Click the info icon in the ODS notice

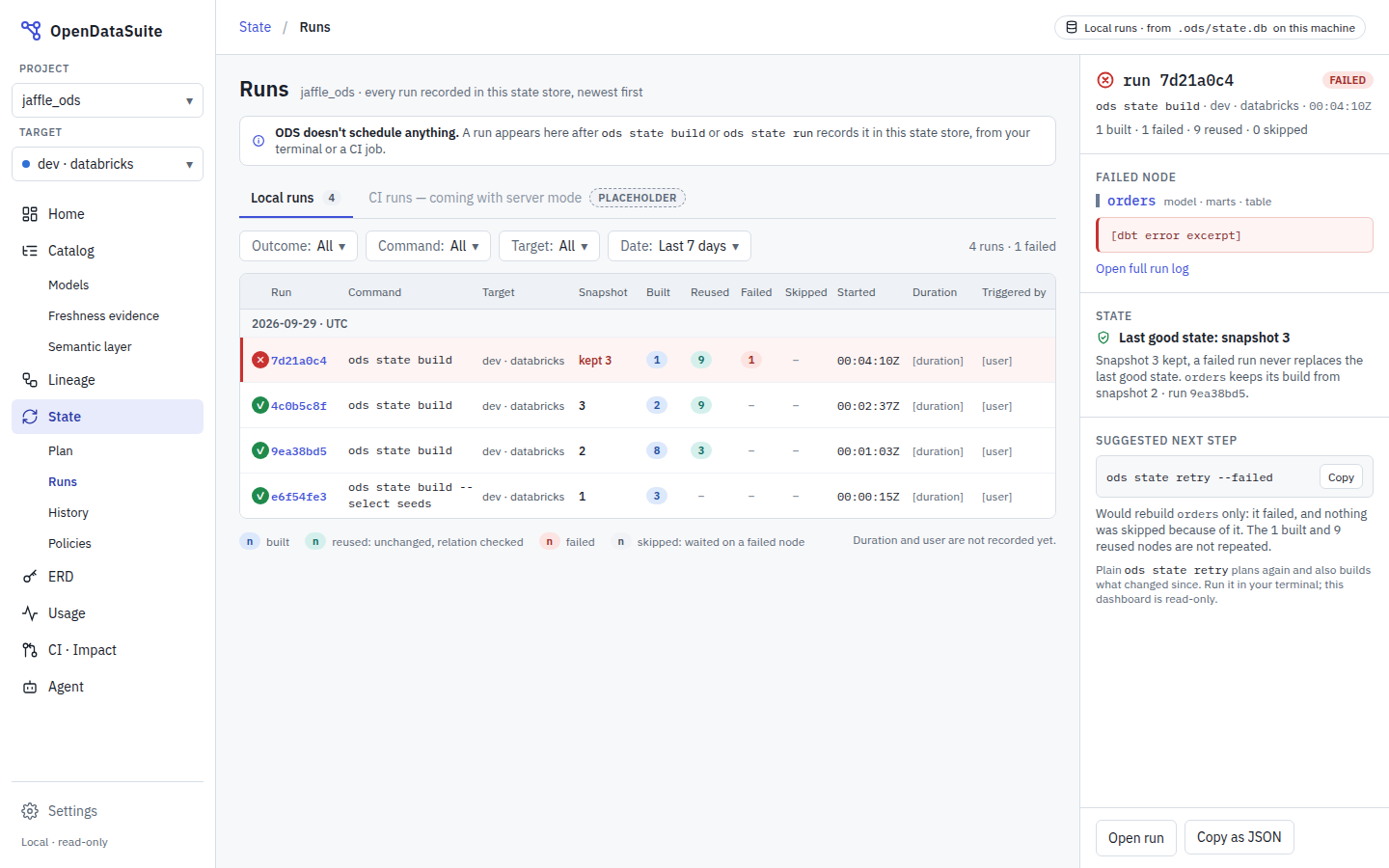[259, 141]
